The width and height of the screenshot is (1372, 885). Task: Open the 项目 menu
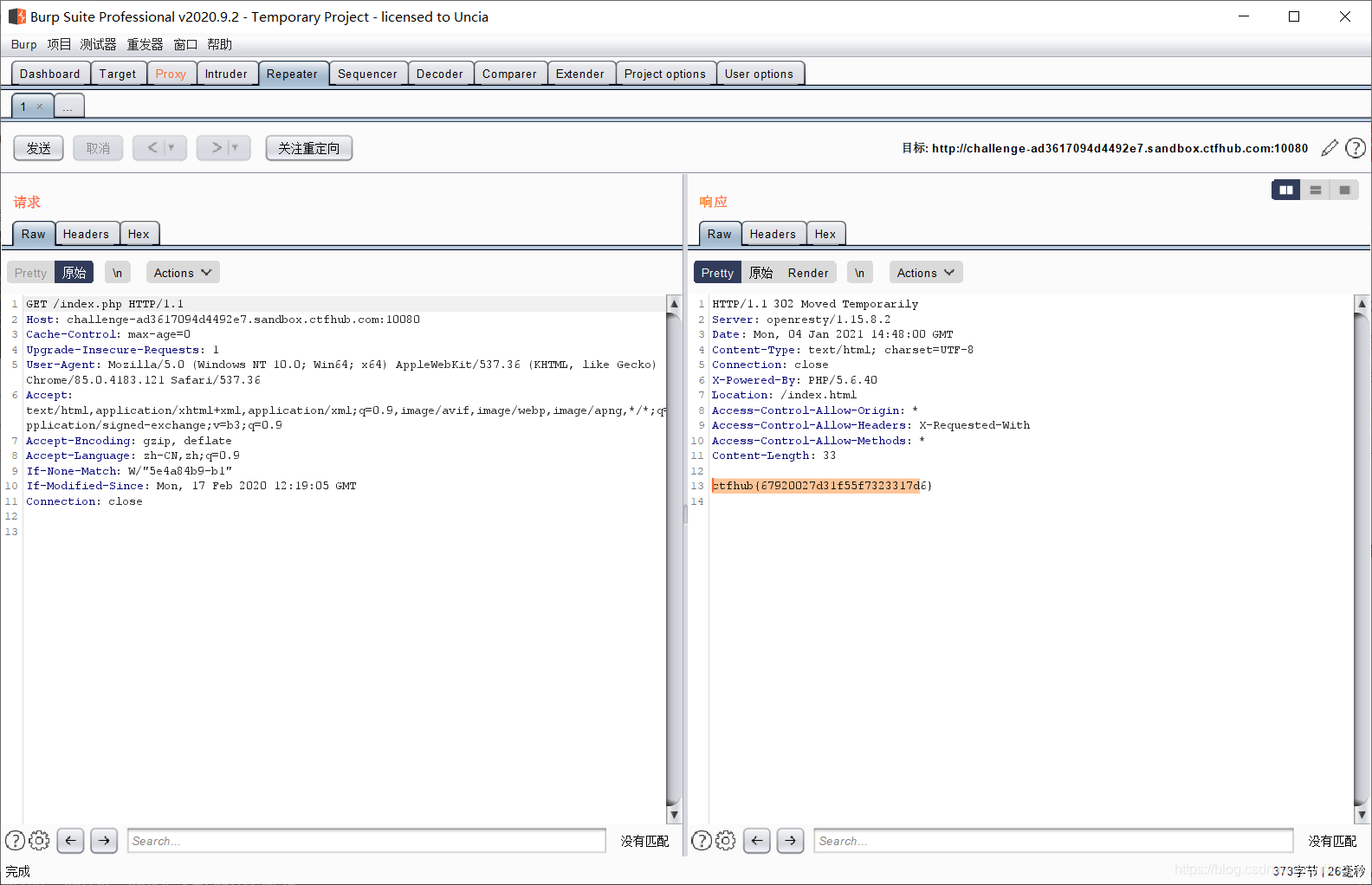59,44
